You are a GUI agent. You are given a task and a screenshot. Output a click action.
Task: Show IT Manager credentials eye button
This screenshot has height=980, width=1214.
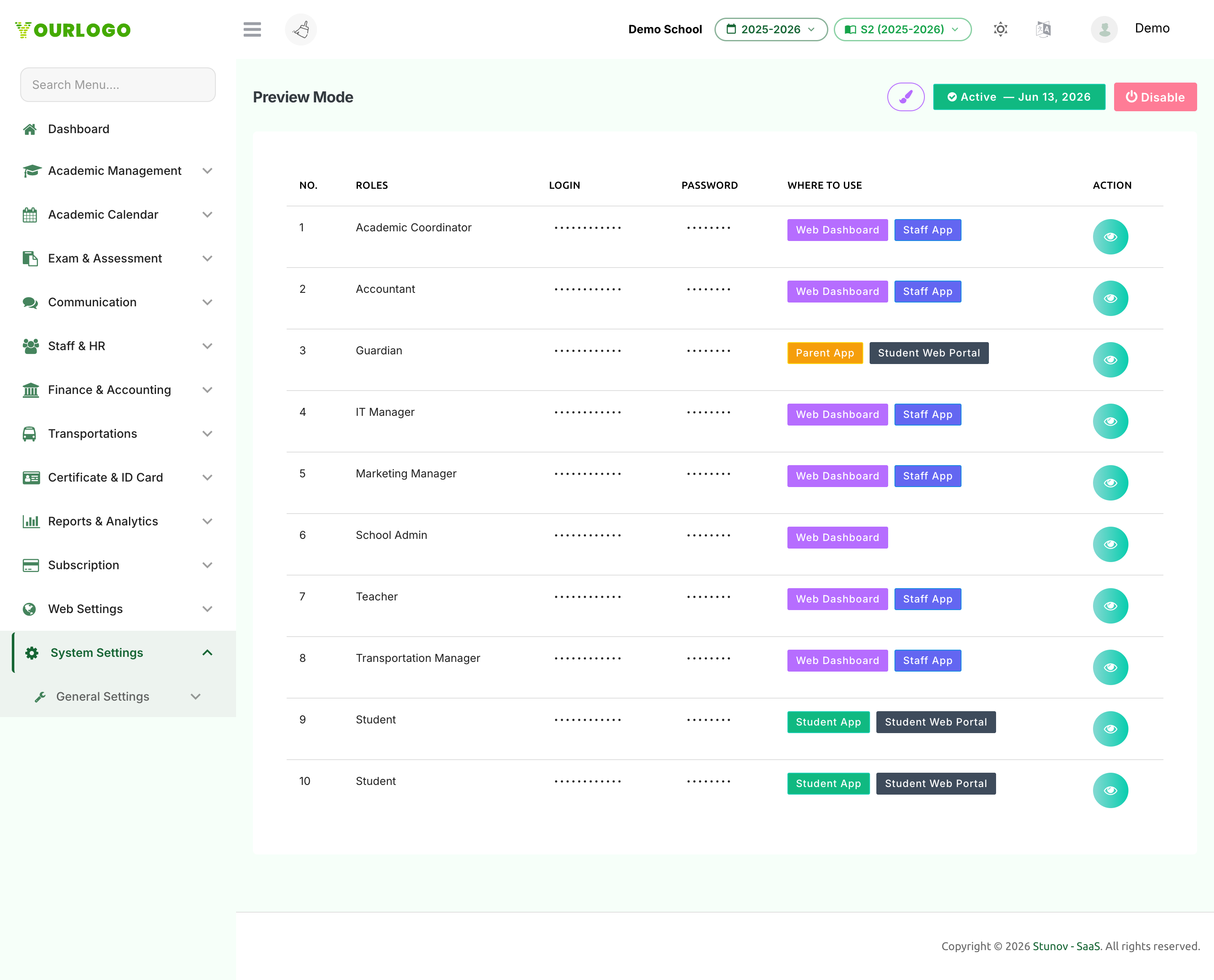point(1110,422)
